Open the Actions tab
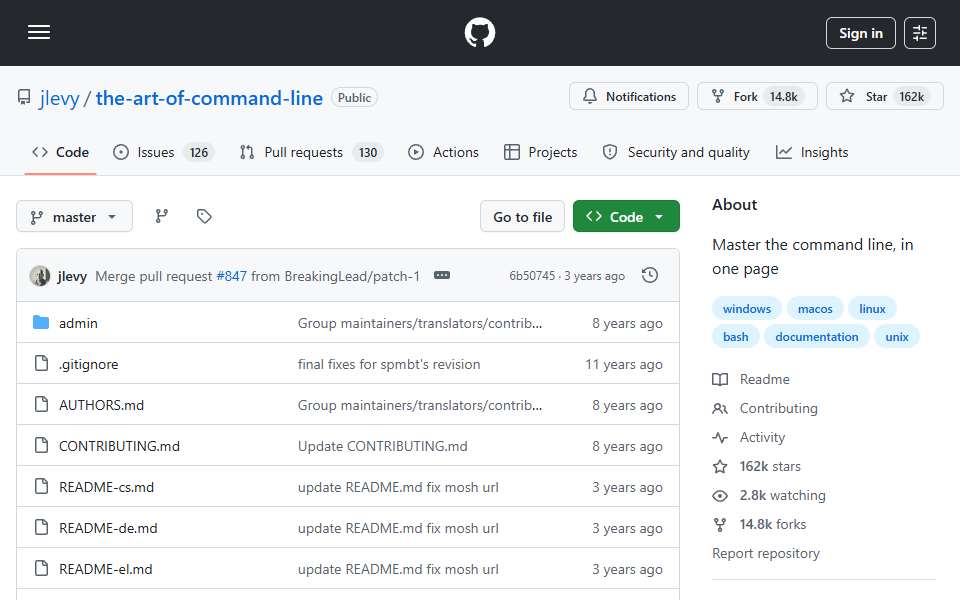960x600 pixels. [443, 152]
